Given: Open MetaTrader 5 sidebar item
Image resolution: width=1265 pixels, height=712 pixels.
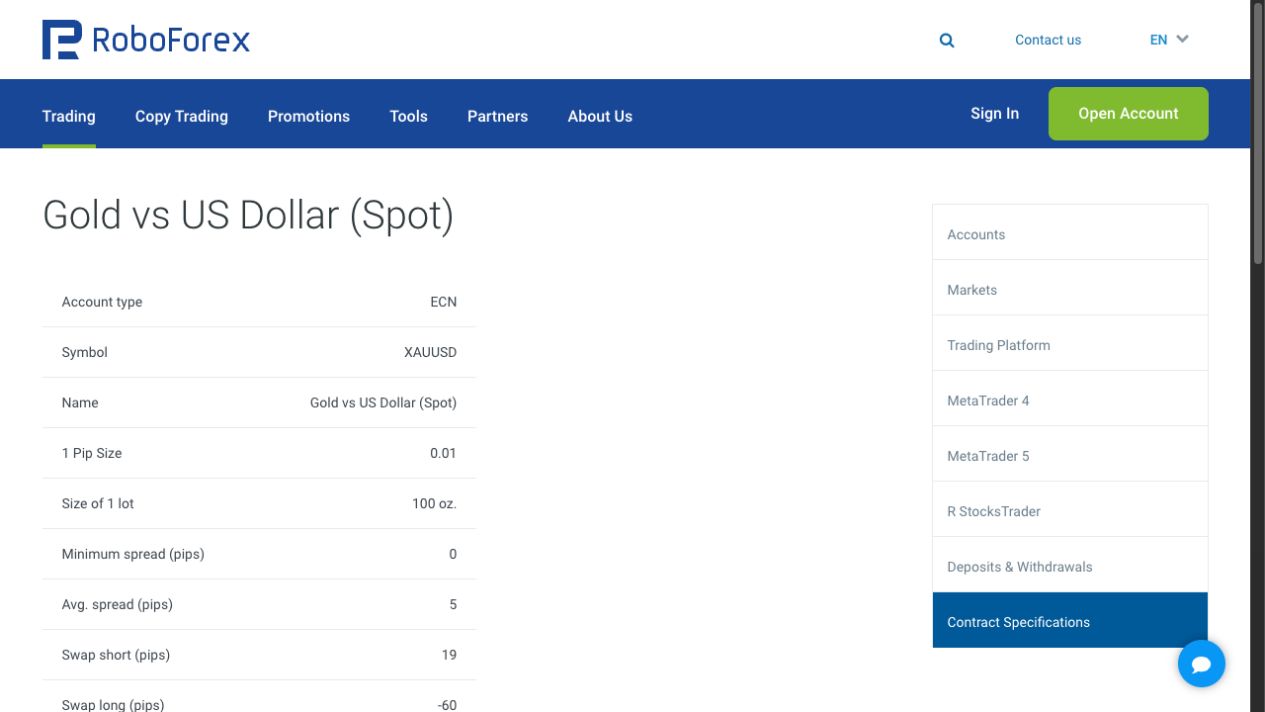Looking at the screenshot, I should (x=1070, y=455).
